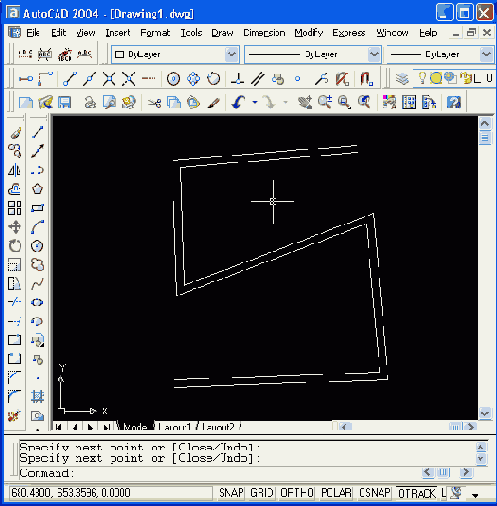The height and width of the screenshot is (506, 497).
Task: Click the POLAR status button
Action: (x=336, y=493)
